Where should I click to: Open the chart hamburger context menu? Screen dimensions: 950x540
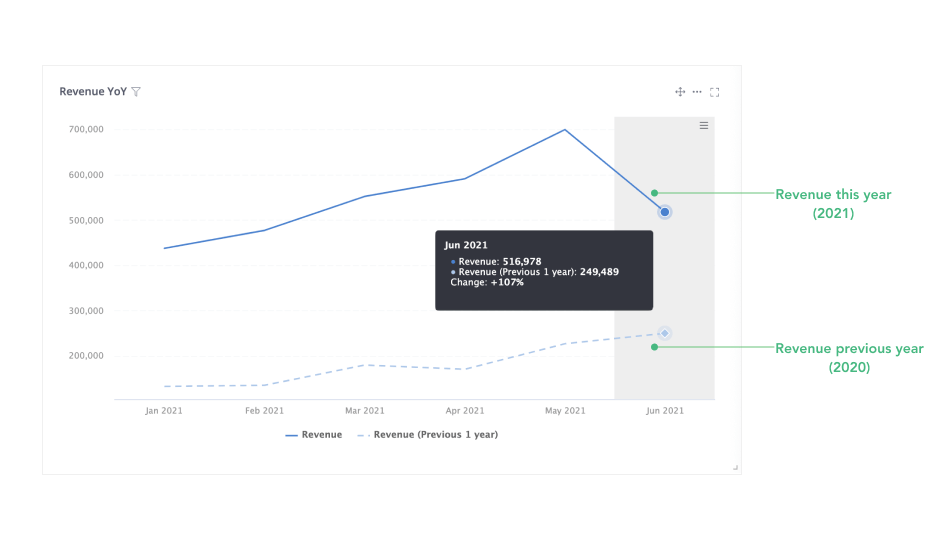(704, 125)
